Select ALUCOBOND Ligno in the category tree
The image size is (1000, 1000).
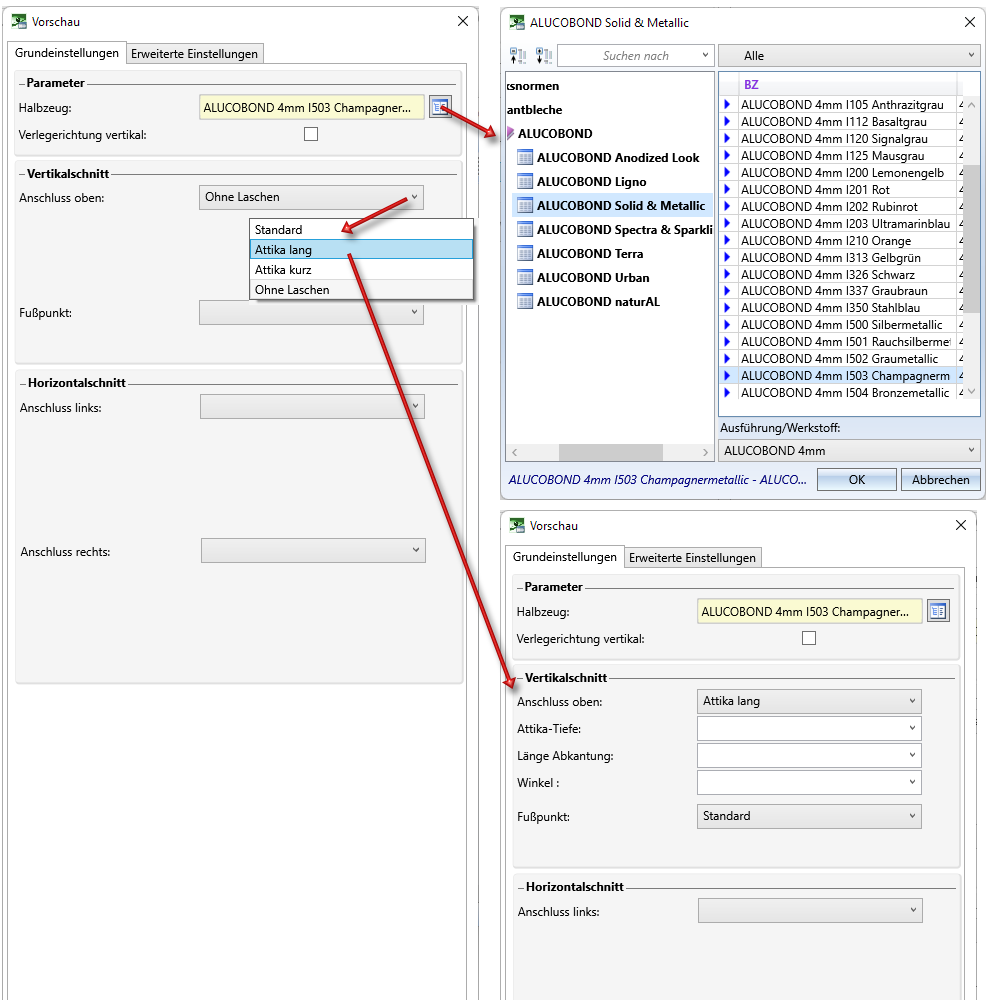point(591,182)
